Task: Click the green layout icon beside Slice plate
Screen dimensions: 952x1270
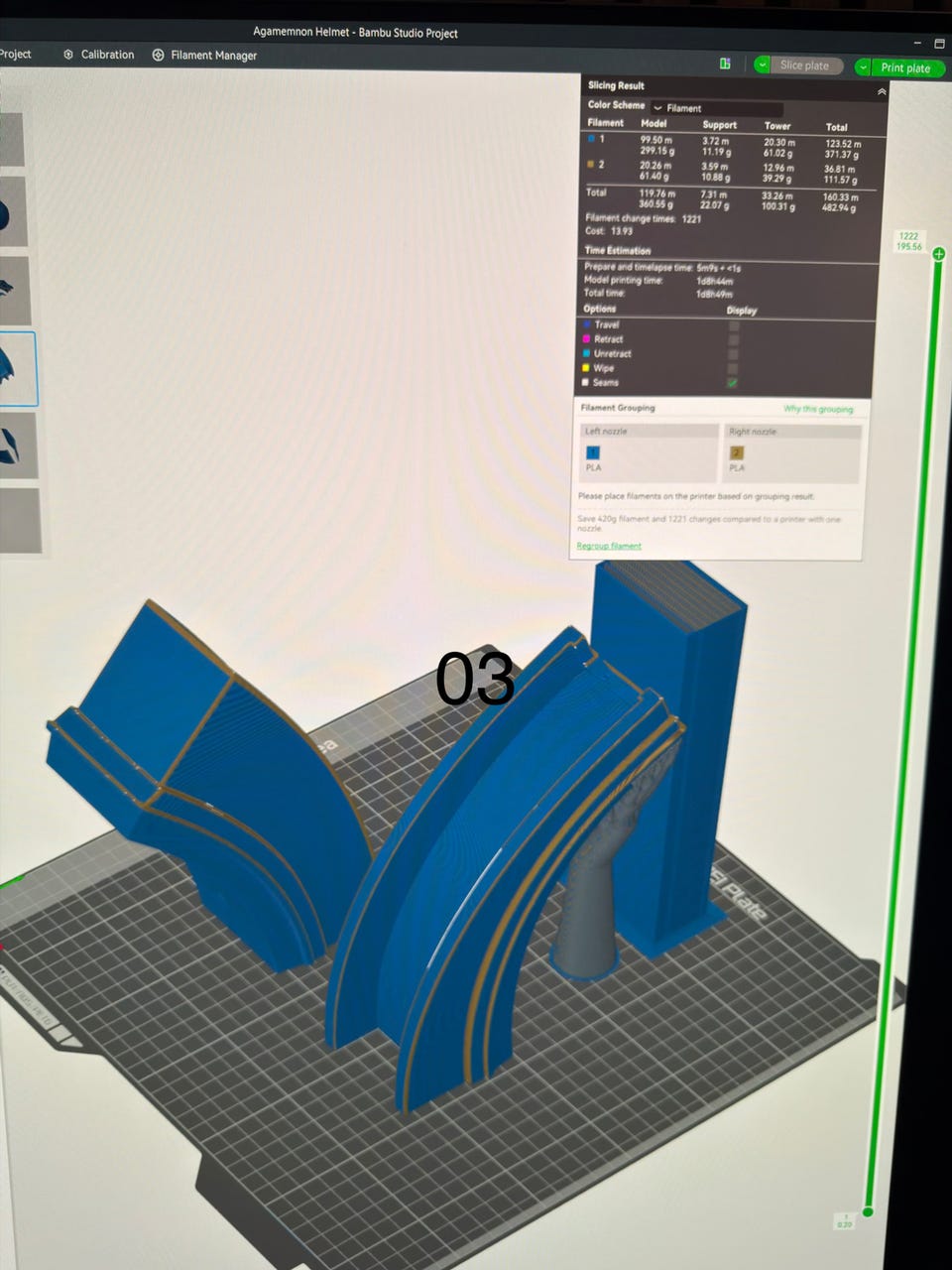Action: pyautogui.click(x=725, y=63)
